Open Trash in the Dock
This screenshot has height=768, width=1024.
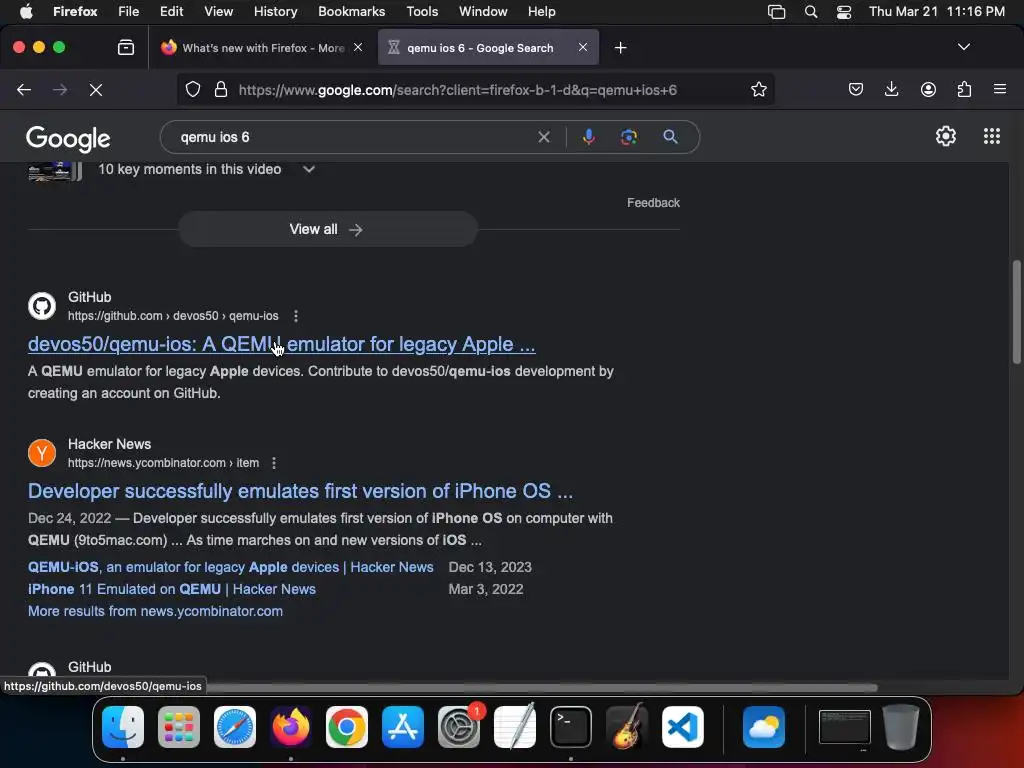pyautogui.click(x=901, y=727)
